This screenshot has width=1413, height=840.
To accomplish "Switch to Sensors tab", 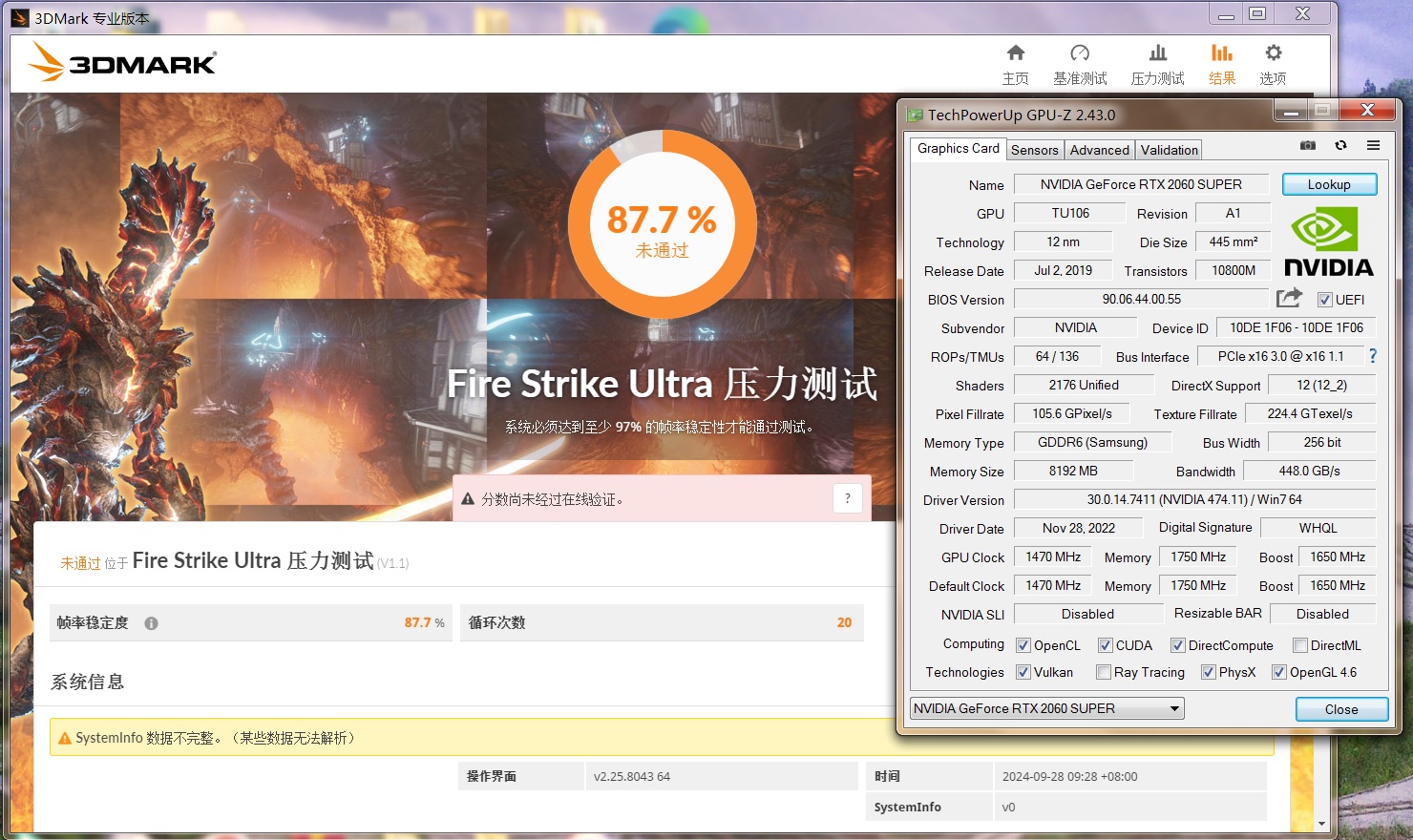I will [1035, 150].
